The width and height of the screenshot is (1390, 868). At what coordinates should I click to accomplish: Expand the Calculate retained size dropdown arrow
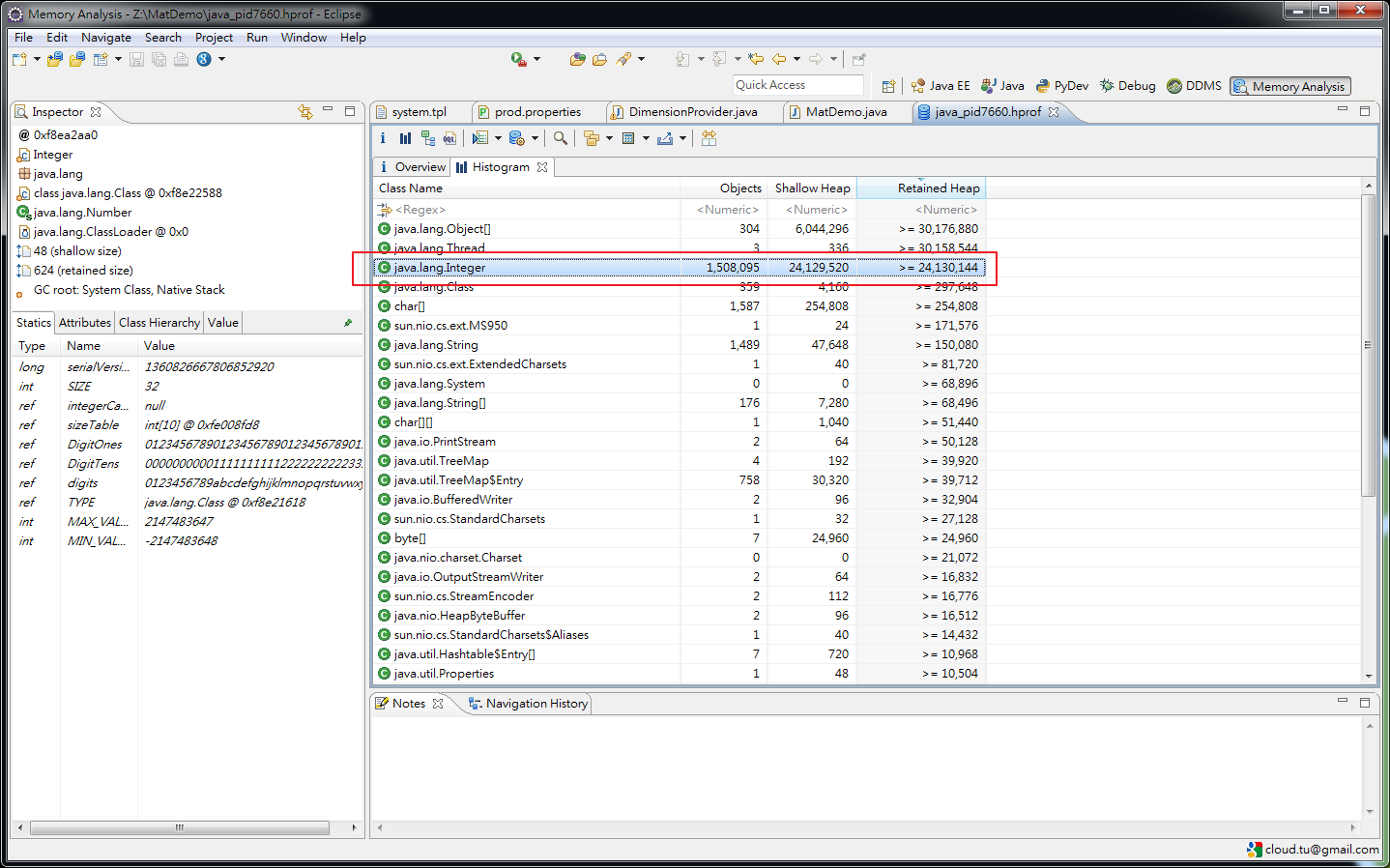click(646, 138)
